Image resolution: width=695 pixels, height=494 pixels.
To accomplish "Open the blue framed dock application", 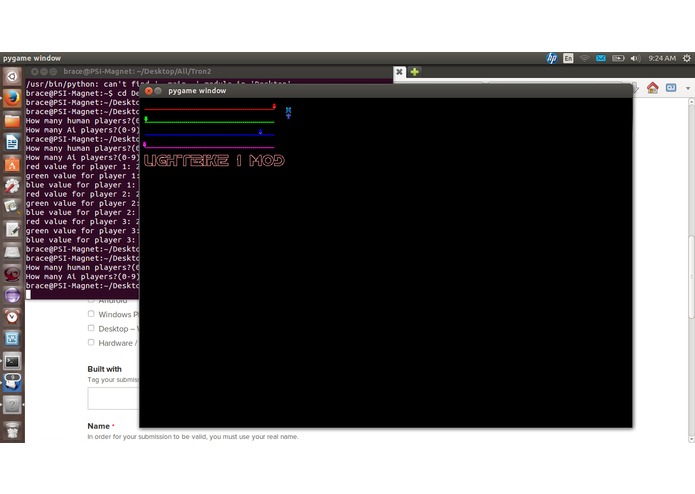I will (x=12, y=338).
